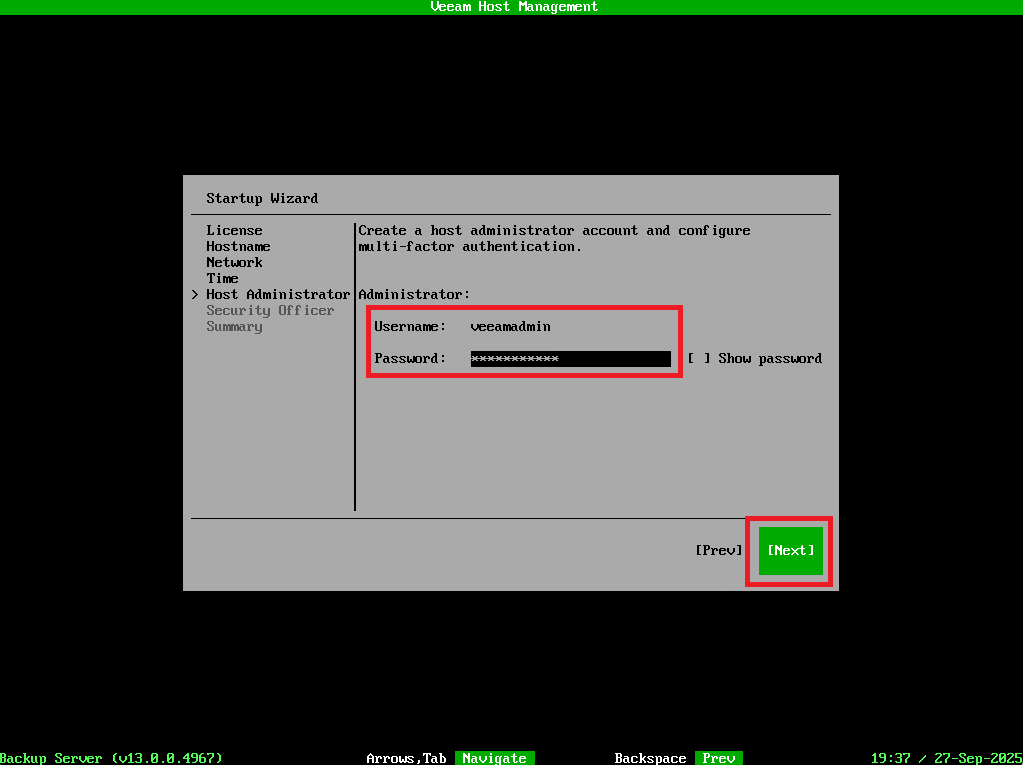Click the [Prev] button

click(719, 550)
